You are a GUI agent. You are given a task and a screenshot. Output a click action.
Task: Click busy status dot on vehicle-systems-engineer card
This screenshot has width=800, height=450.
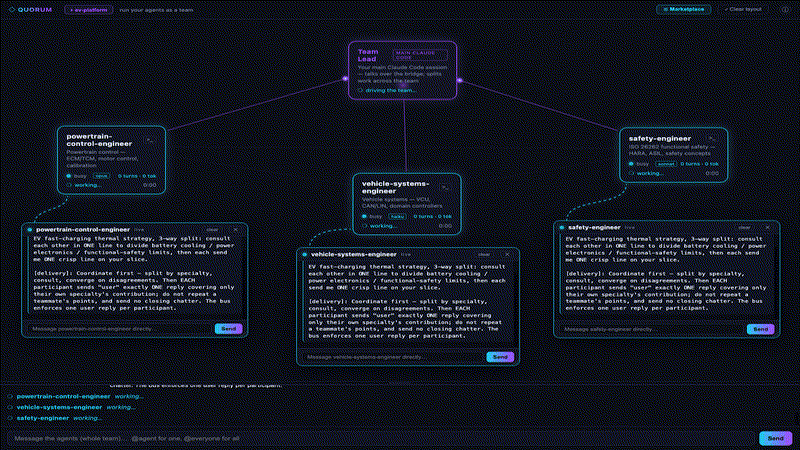(x=364, y=216)
